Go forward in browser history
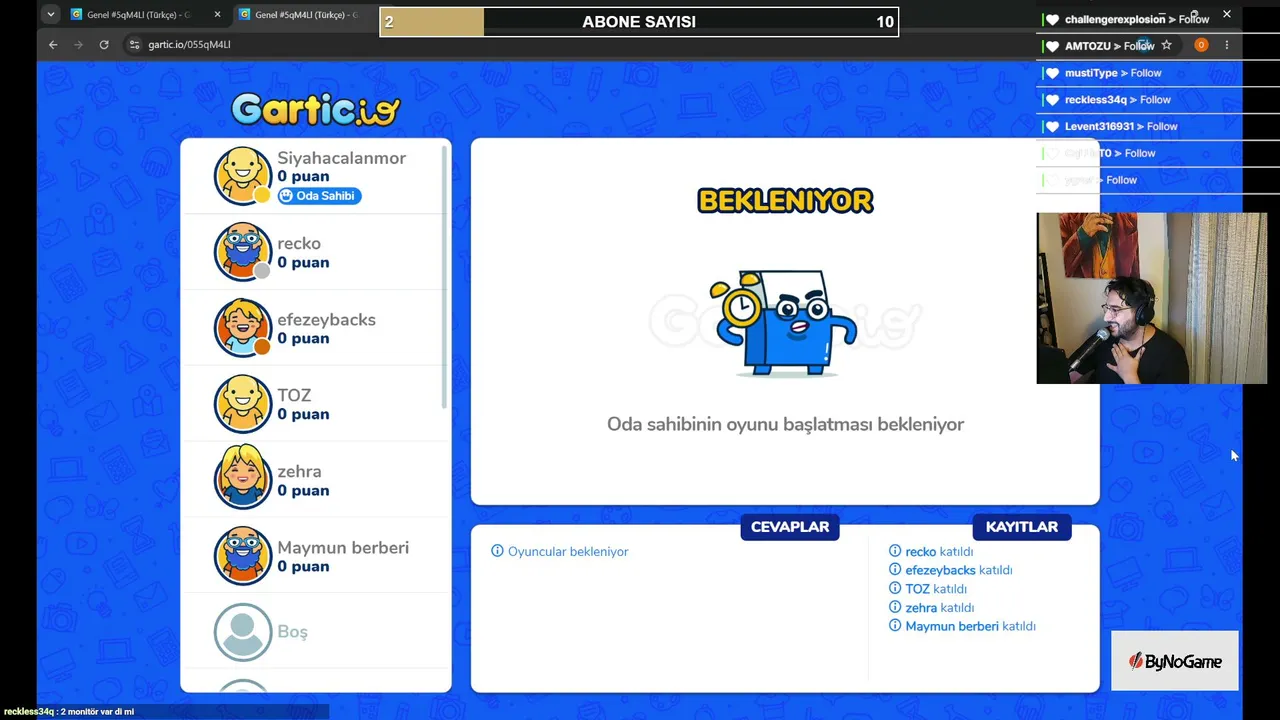Screen dimensions: 1280x720 point(78,45)
